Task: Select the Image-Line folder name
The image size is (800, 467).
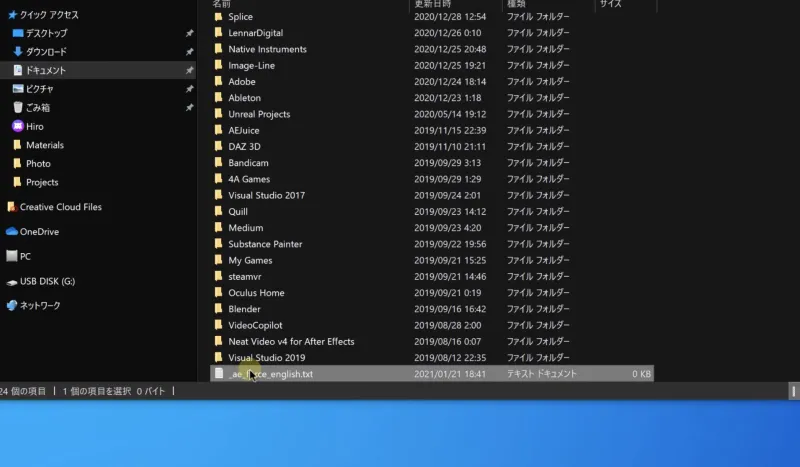Action: point(252,65)
